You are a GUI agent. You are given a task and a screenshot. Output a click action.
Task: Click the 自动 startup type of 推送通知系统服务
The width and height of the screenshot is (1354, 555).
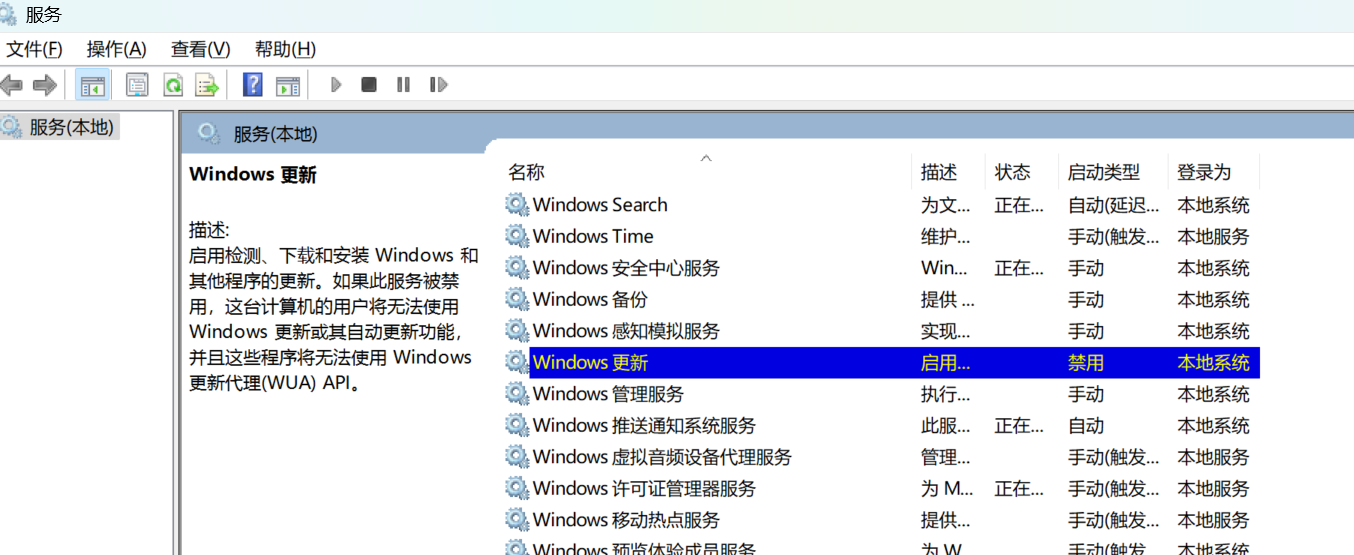pos(1086,425)
